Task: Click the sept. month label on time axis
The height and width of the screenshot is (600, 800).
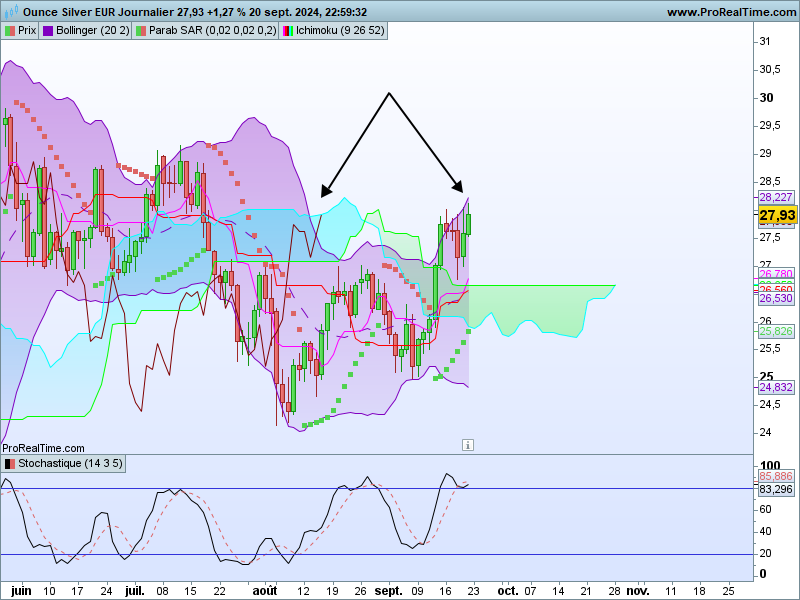Action: click(x=388, y=591)
